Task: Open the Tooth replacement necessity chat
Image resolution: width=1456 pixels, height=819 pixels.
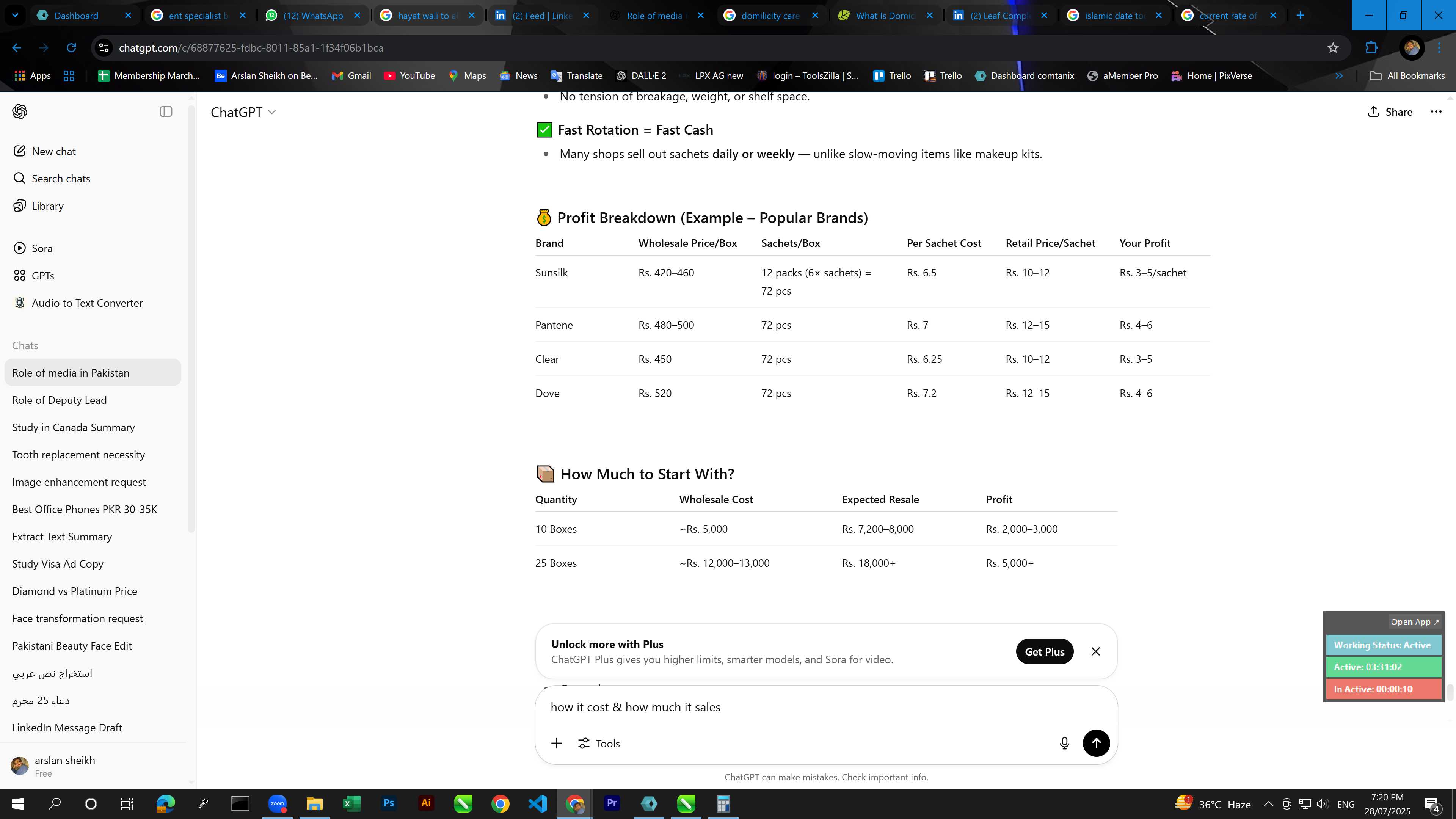Action: 93,455
